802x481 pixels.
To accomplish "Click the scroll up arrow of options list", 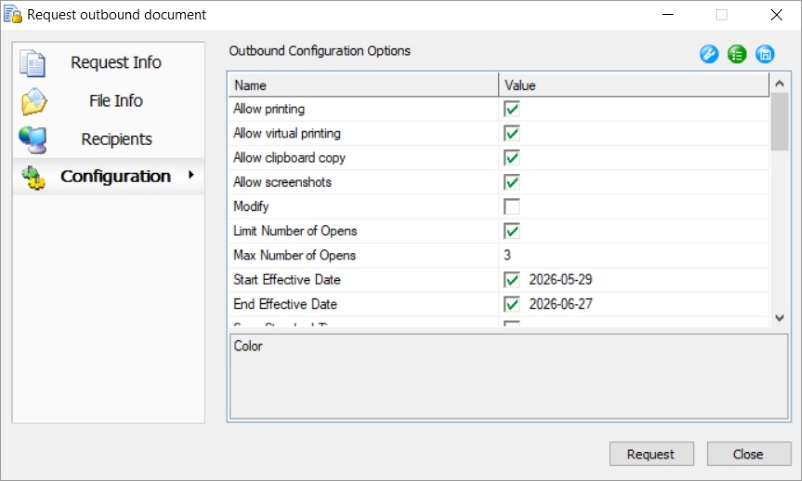I will pos(779,83).
